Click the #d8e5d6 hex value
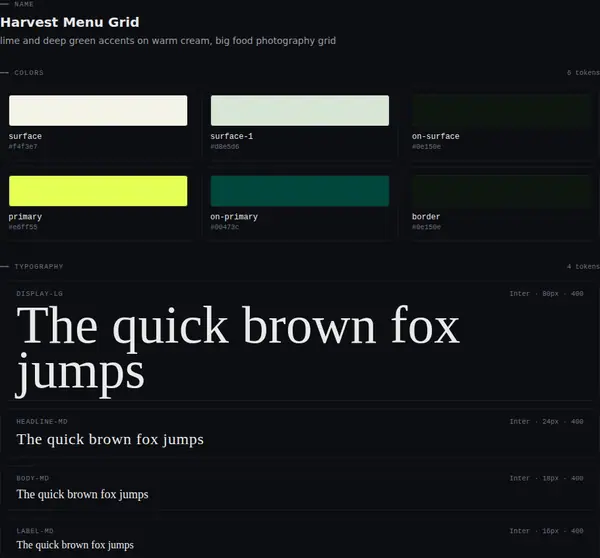Screen dimensions: 600x558 225,147
